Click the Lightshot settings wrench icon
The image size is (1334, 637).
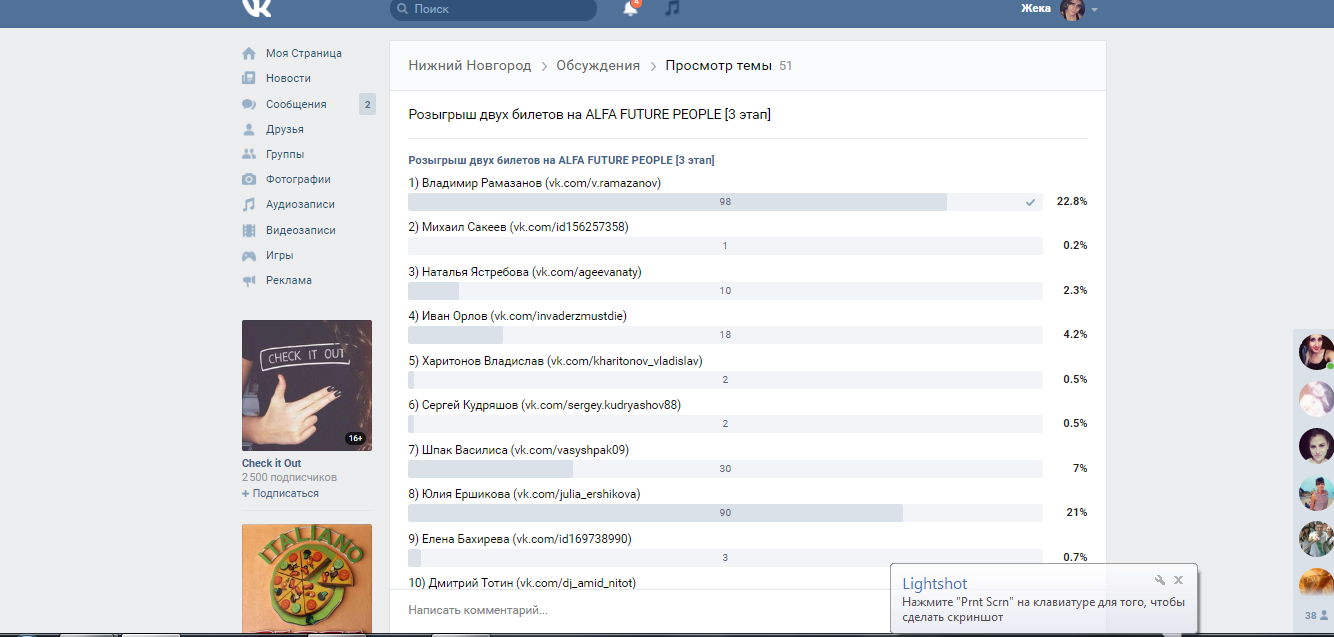[x=1160, y=580]
